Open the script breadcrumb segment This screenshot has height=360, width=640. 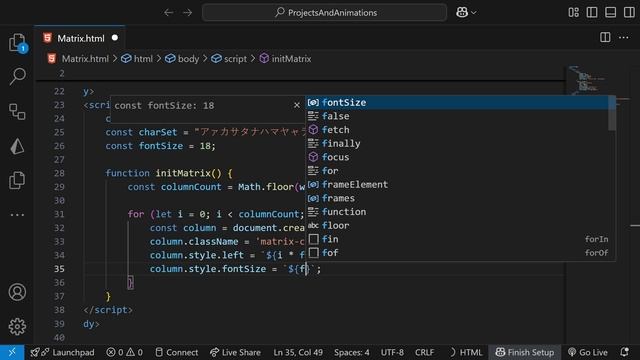[229, 59]
